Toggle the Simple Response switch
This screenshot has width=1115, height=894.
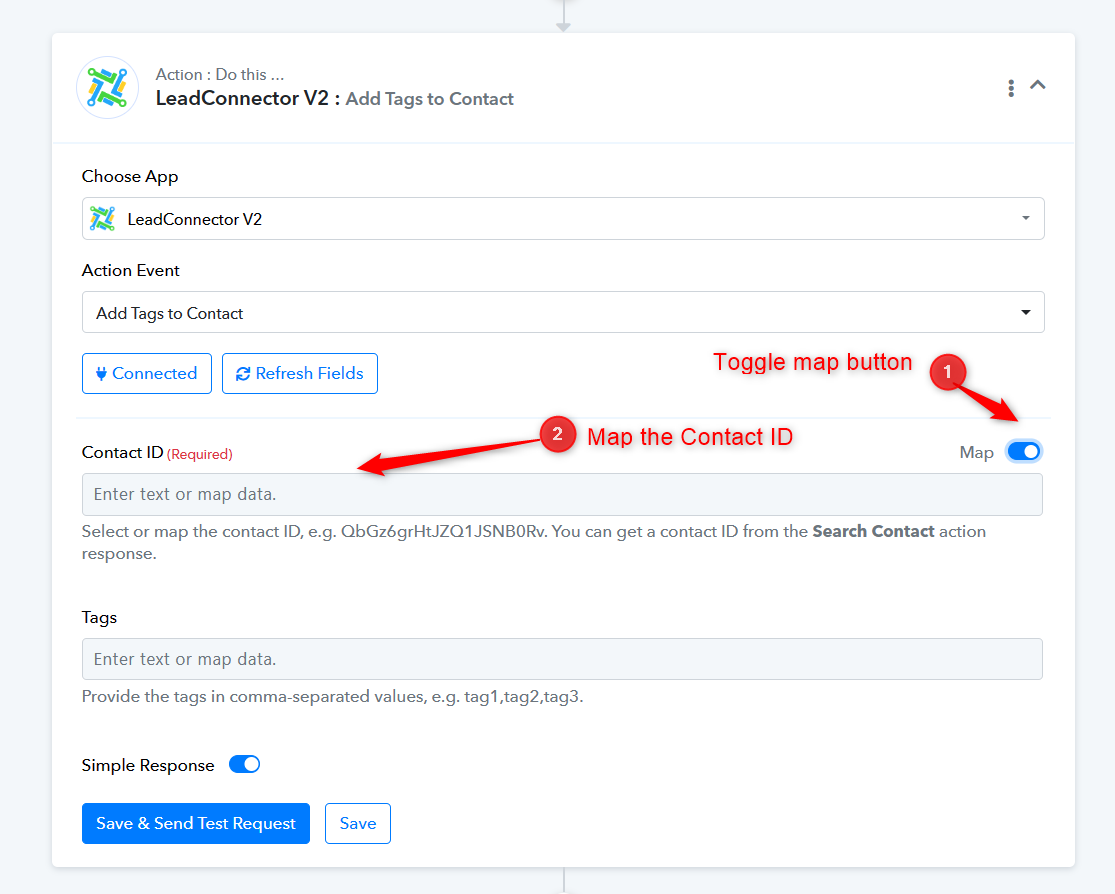click(x=244, y=765)
